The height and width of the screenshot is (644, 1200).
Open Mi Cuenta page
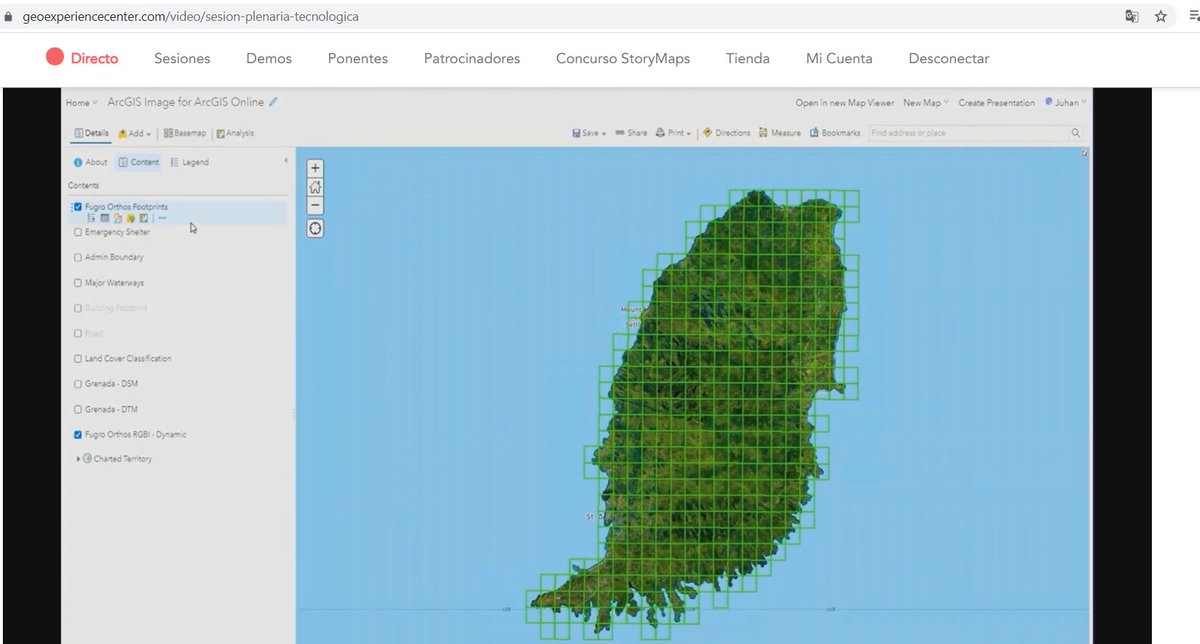point(839,58)
